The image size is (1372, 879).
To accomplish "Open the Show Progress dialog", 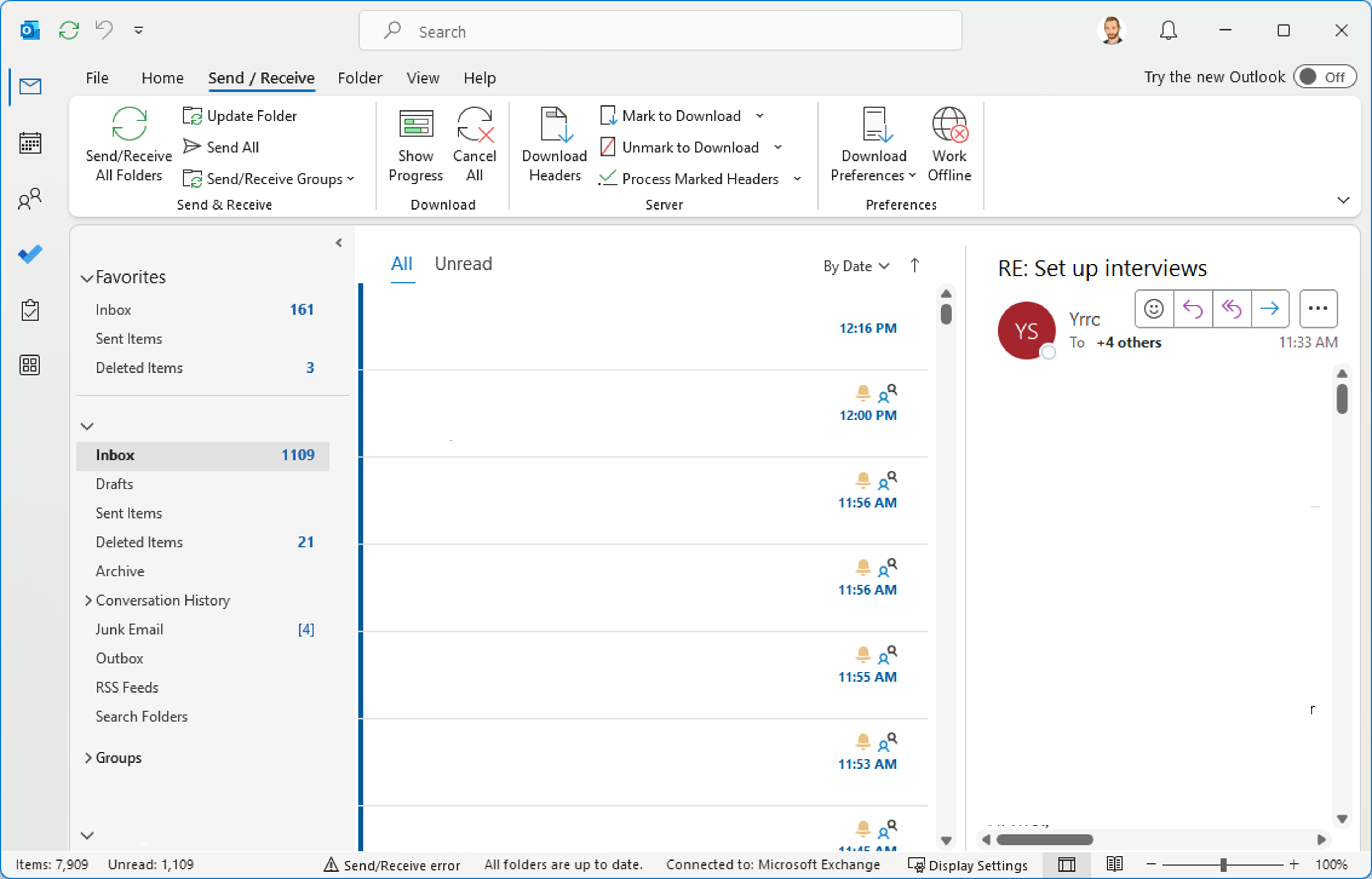I will click(x=416, y=145).
